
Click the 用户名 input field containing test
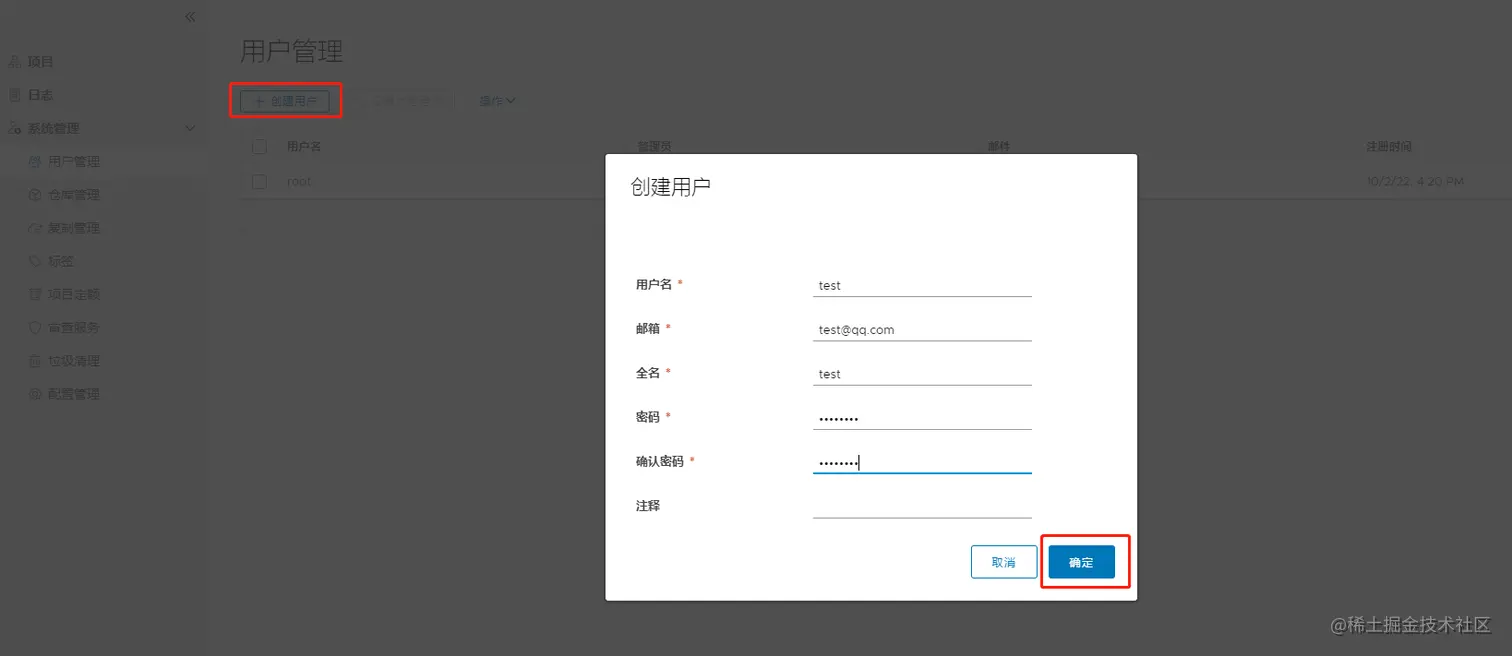coord(922,285)
